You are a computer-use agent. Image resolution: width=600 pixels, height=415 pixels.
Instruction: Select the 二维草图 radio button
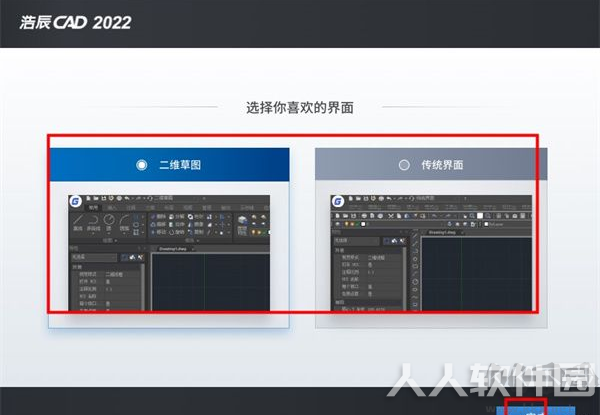(142, 165)
